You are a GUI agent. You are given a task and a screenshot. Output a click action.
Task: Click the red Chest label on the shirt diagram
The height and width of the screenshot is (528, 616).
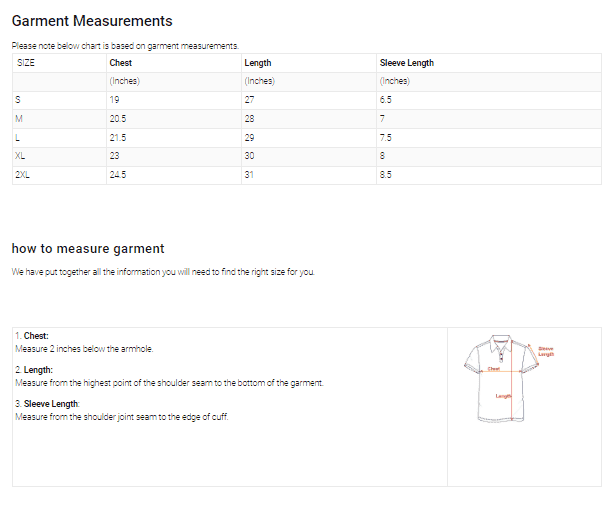(494, 369)
